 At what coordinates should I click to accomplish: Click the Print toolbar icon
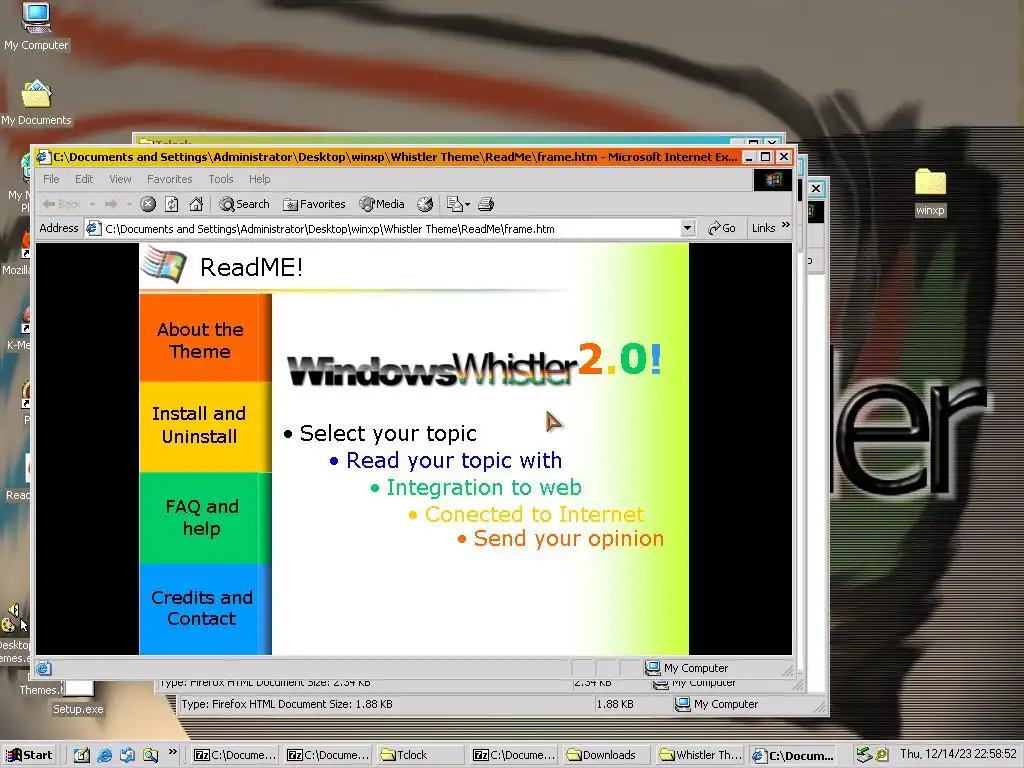[x=486, y=204]
